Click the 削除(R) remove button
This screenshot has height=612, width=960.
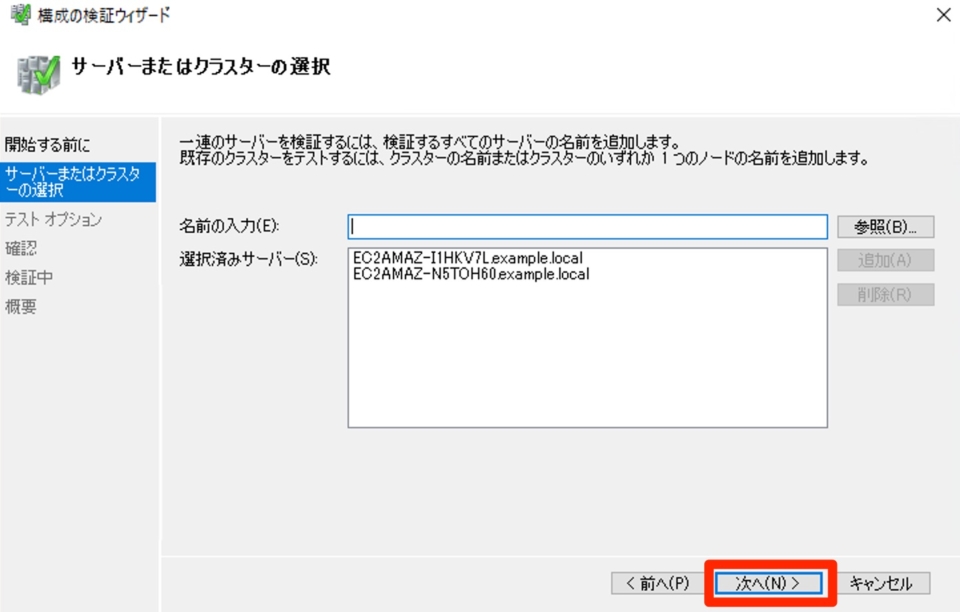[885, 295]
